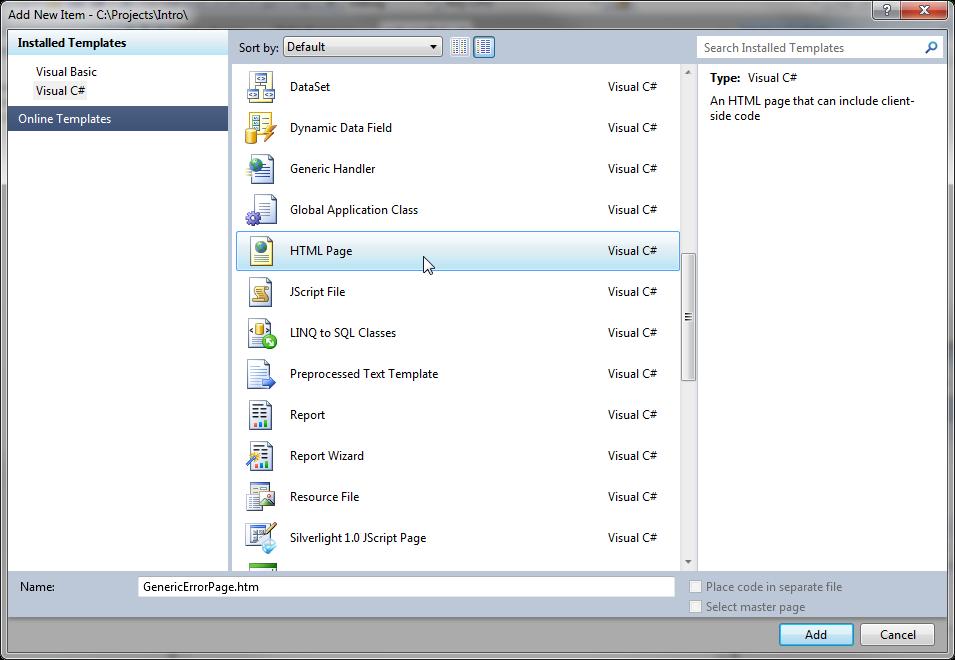Toggle Select master page checkbox
Screen dimensions: 955x660
(x=695, y=607)
